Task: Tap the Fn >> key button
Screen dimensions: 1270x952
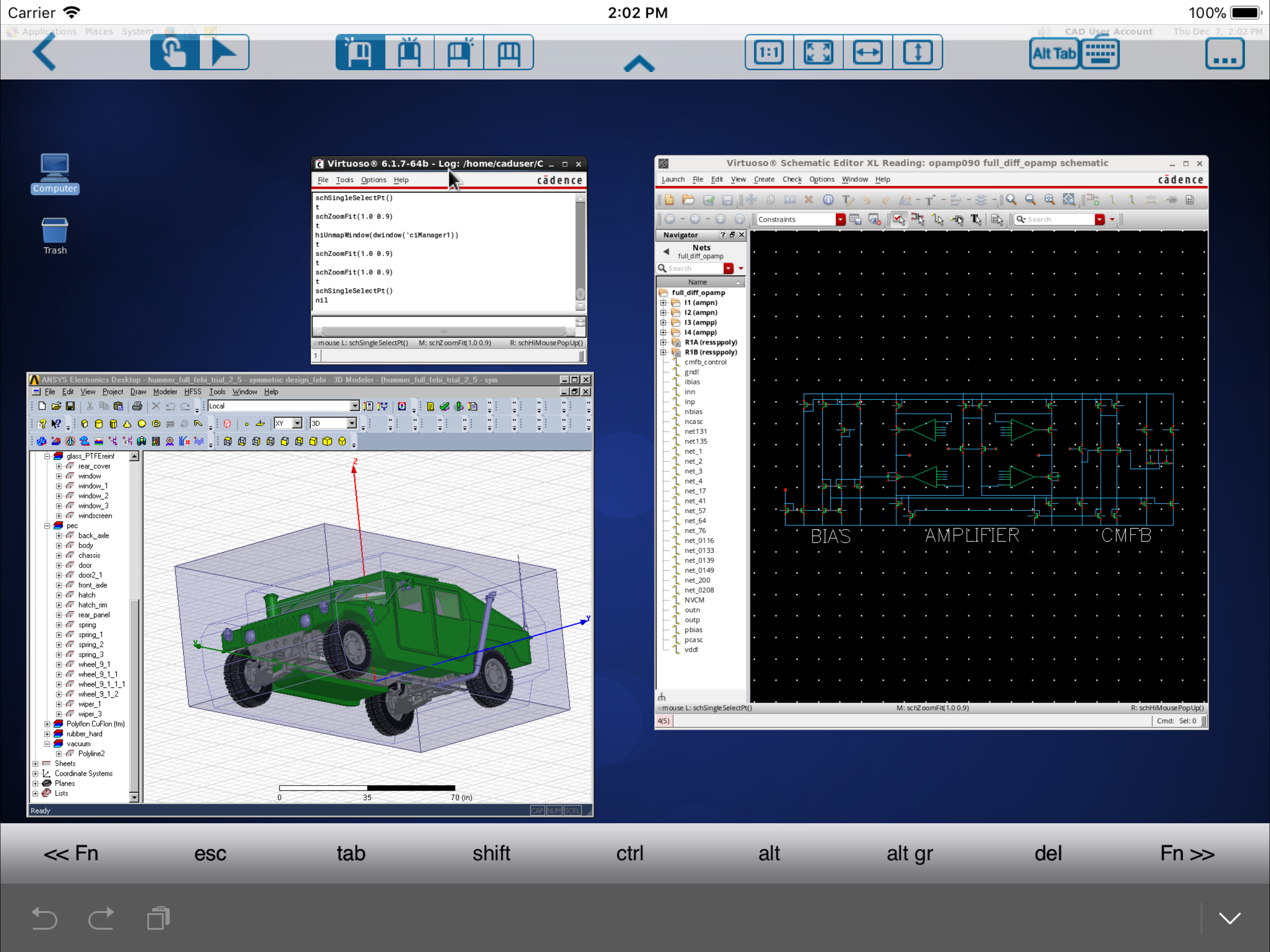Action: [x=1187, y=853]
